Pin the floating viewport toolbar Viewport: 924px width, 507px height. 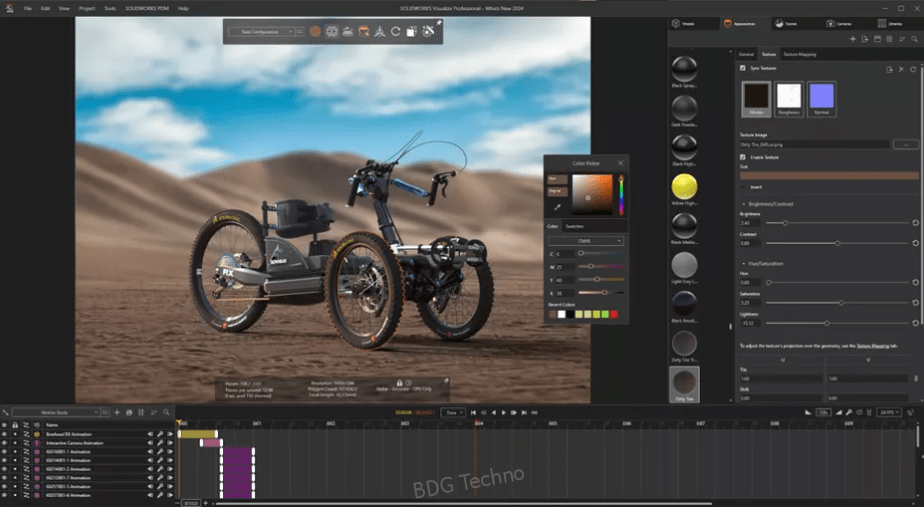(438, 23)
